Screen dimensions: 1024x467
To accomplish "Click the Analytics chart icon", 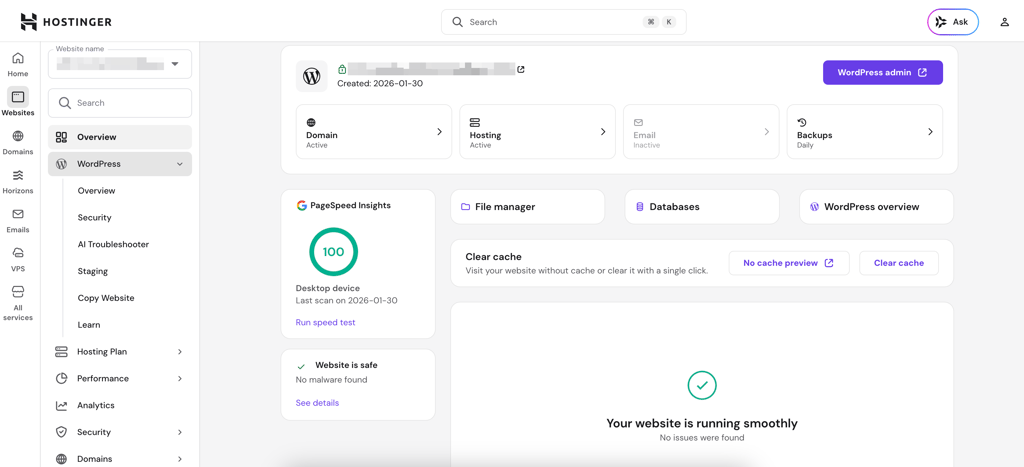I will 61,405.
